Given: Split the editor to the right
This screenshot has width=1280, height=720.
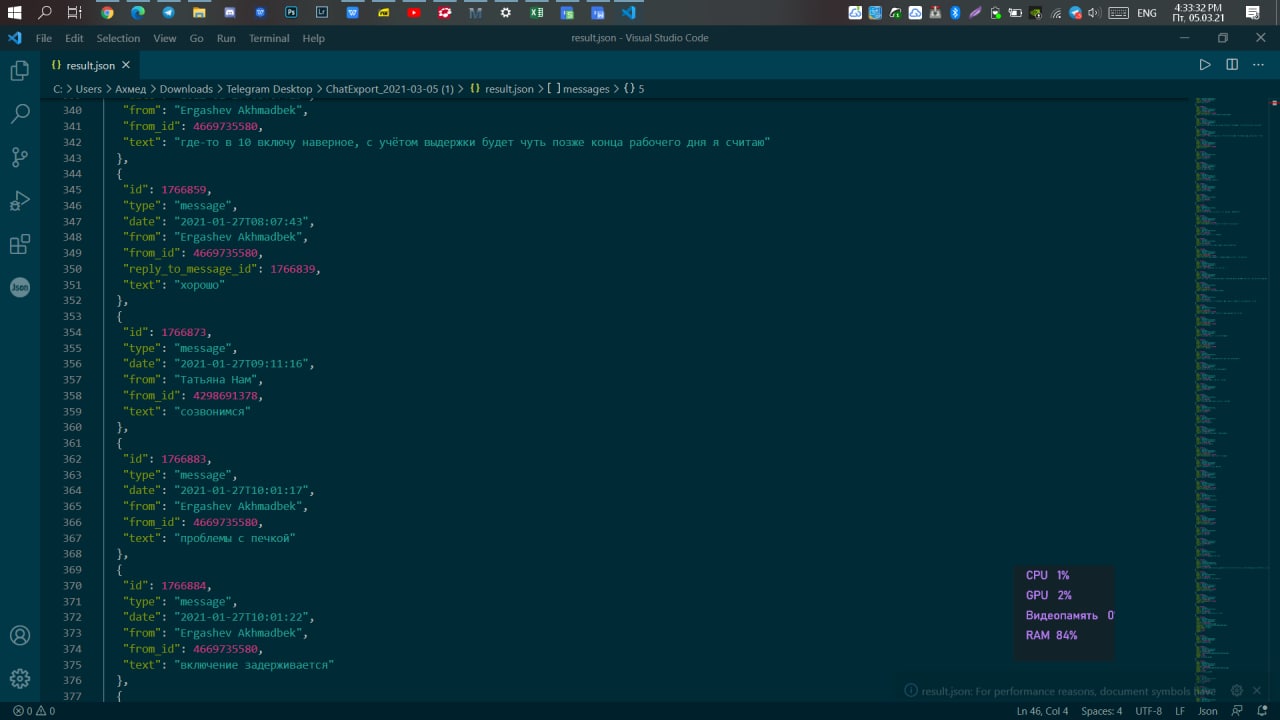Looking at the screenshot, I should [1232, 65].
